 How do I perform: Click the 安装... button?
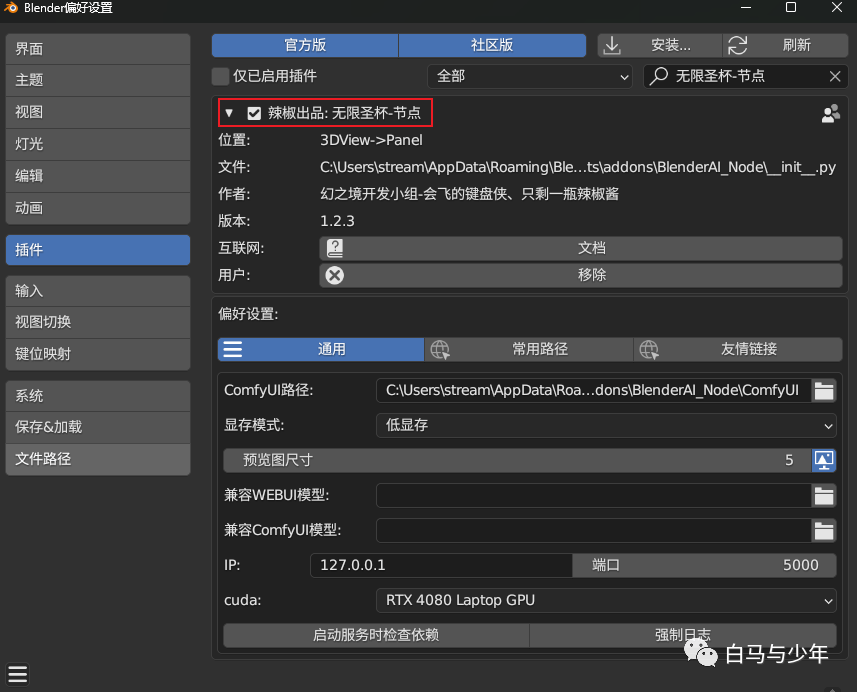(660, 45)
